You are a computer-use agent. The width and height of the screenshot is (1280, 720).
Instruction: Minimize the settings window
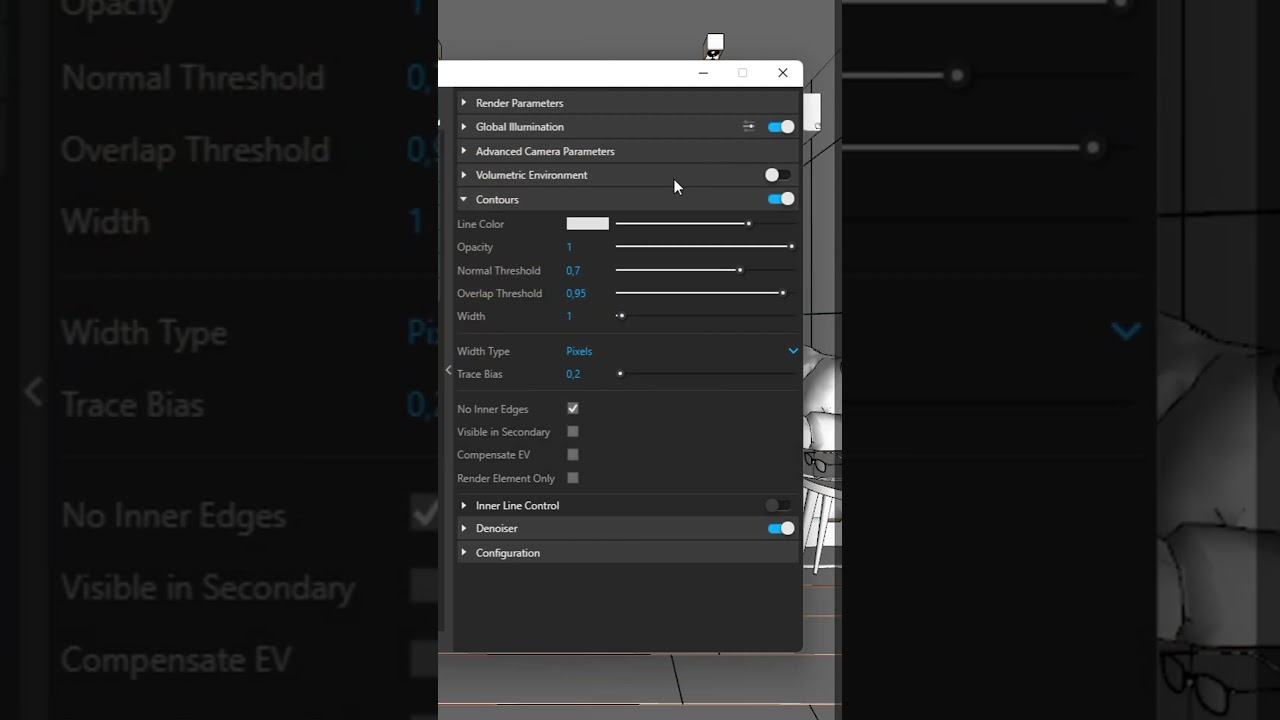(x=703, y=73)
